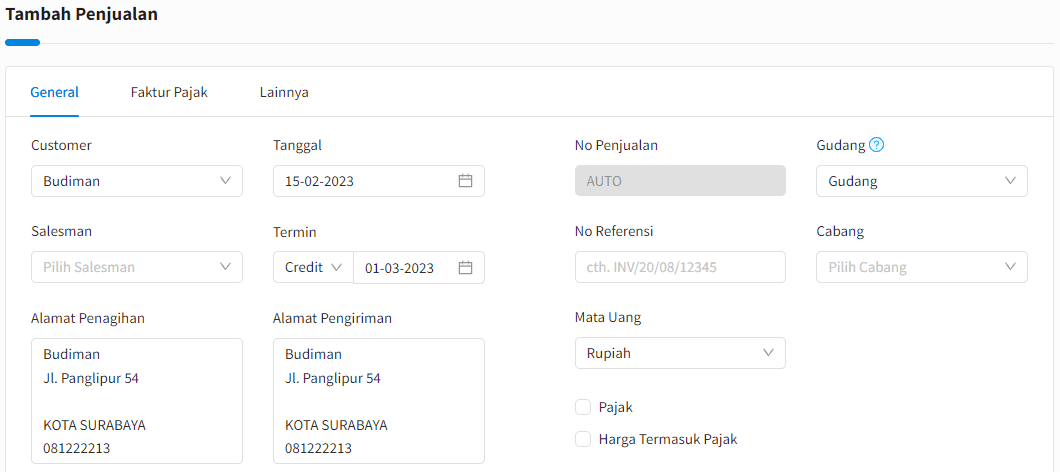Click the disabled No Penjualan AUTO field
This screenshot has width=1060, height=472.
680,181
